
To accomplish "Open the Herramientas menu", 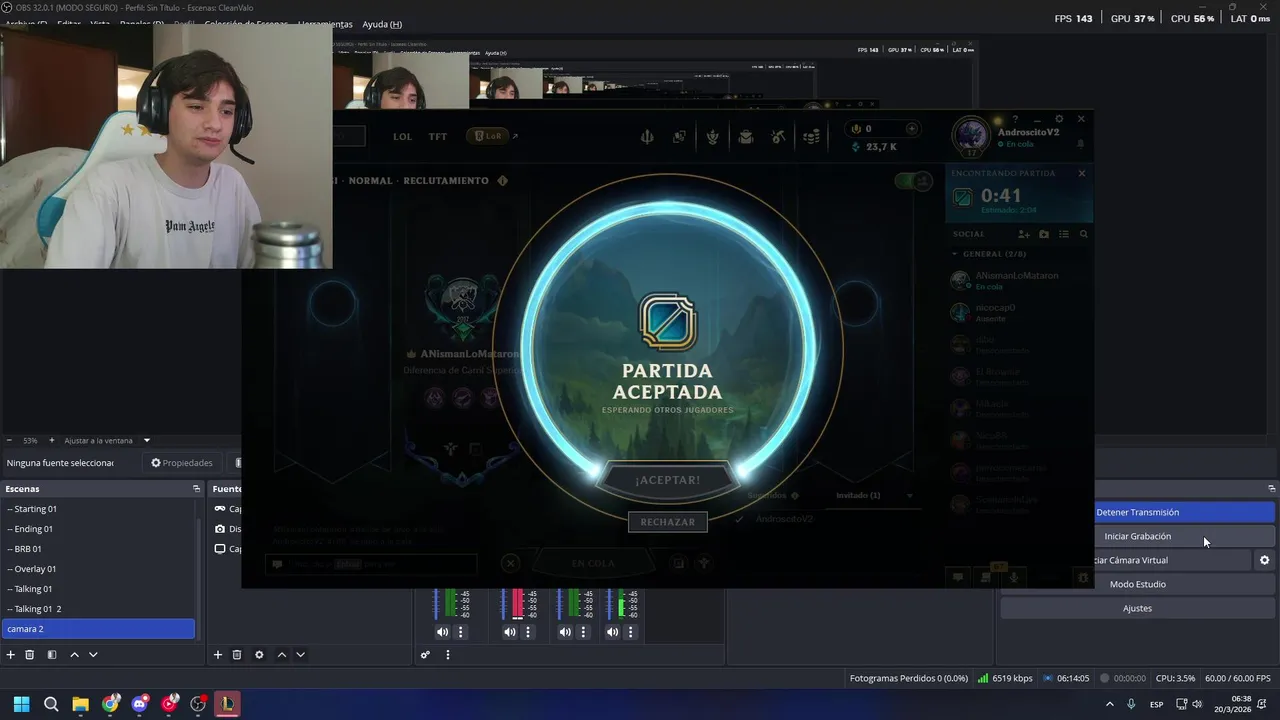I will pyautogui.click(x=325, y=24).
